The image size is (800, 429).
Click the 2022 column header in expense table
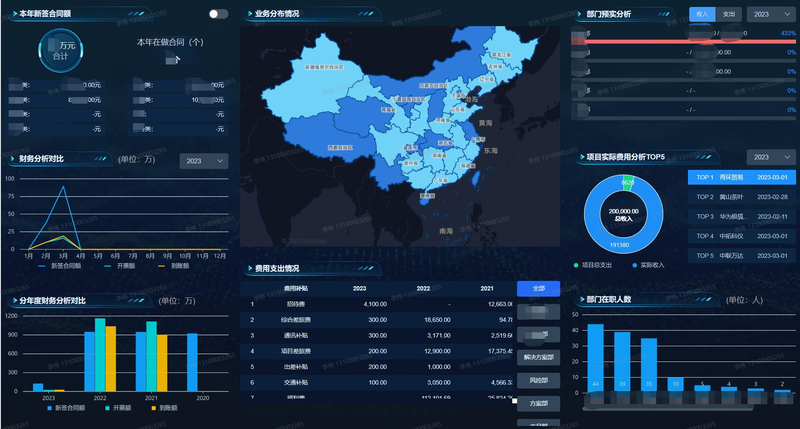coord(423,289)
